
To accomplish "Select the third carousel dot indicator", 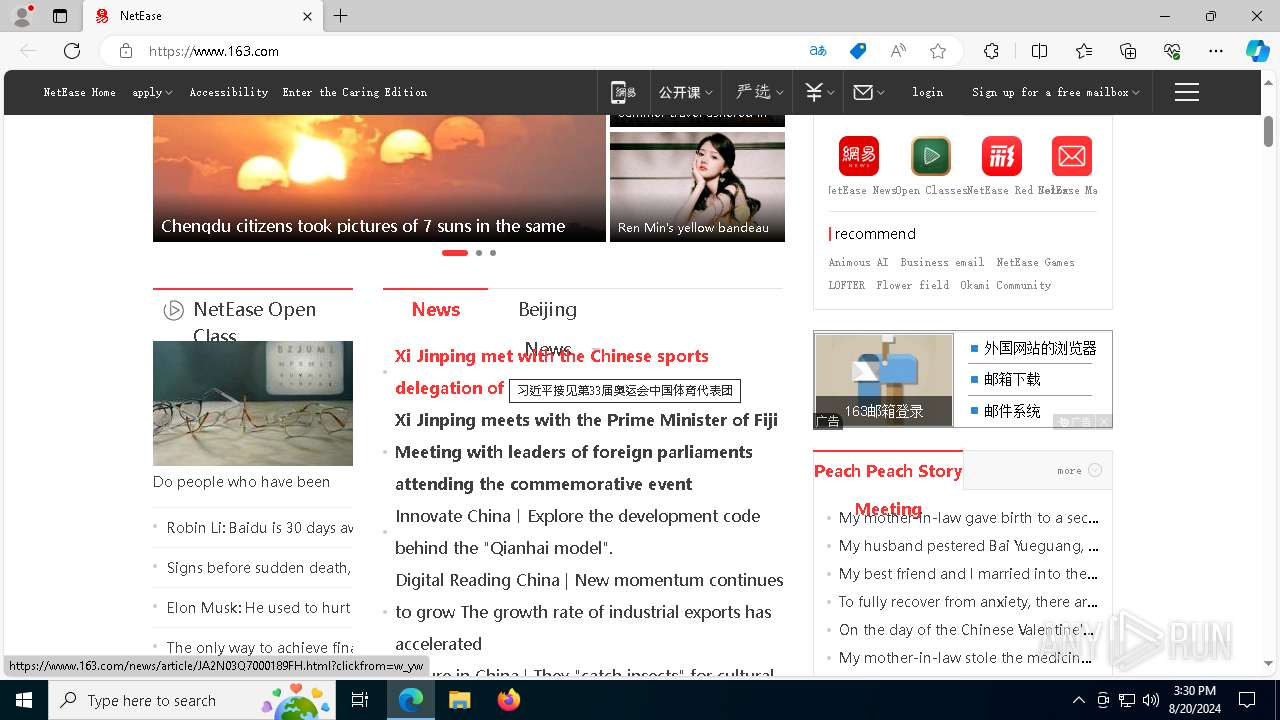I will click(x=493, y=253).
